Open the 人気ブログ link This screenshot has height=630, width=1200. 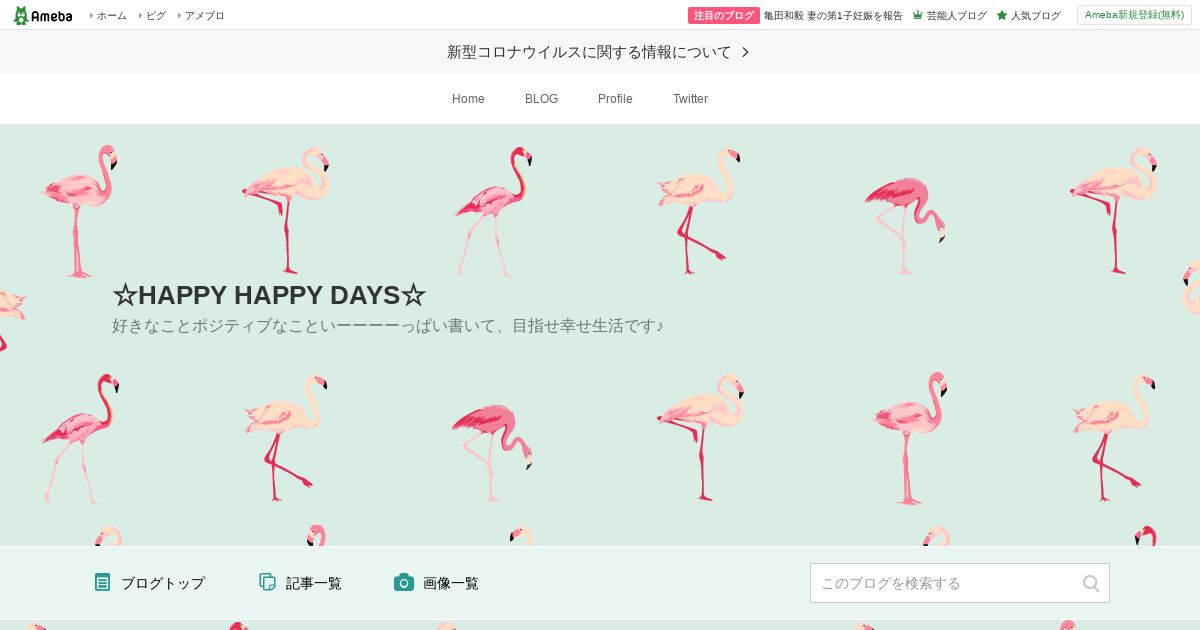click(1035, 15)
